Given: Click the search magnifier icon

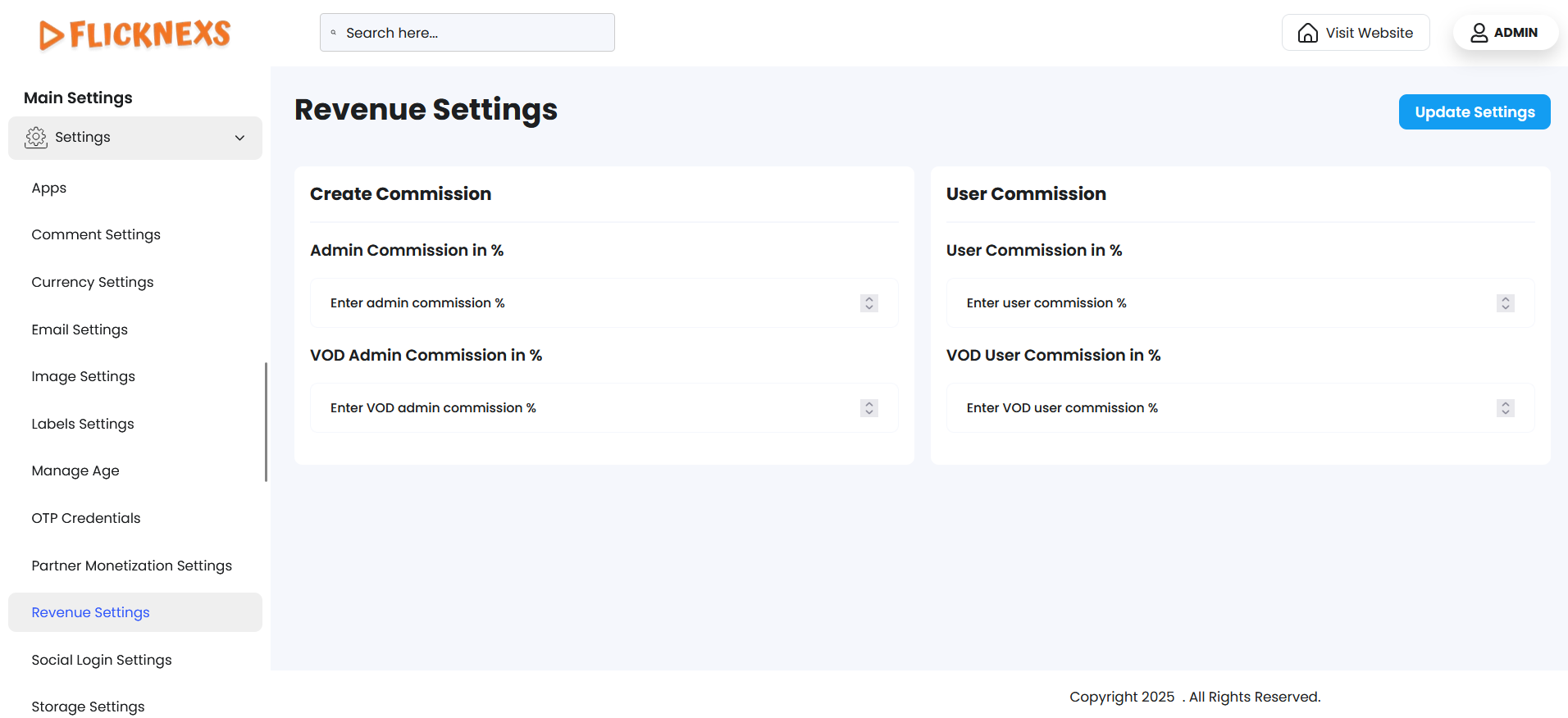Looking at the screenshot, I should [334, 33].
